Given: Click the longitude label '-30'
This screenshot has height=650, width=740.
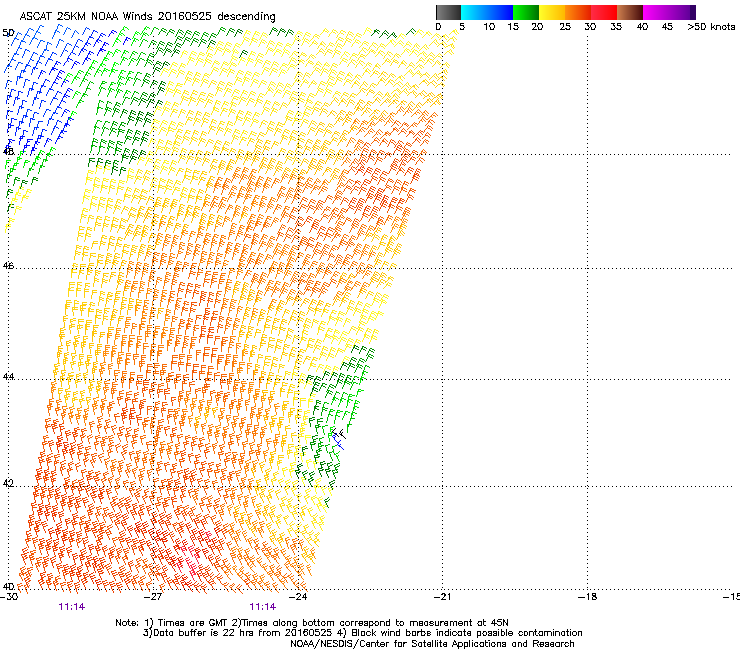Looking at the screenshot, I should [9, 597].
